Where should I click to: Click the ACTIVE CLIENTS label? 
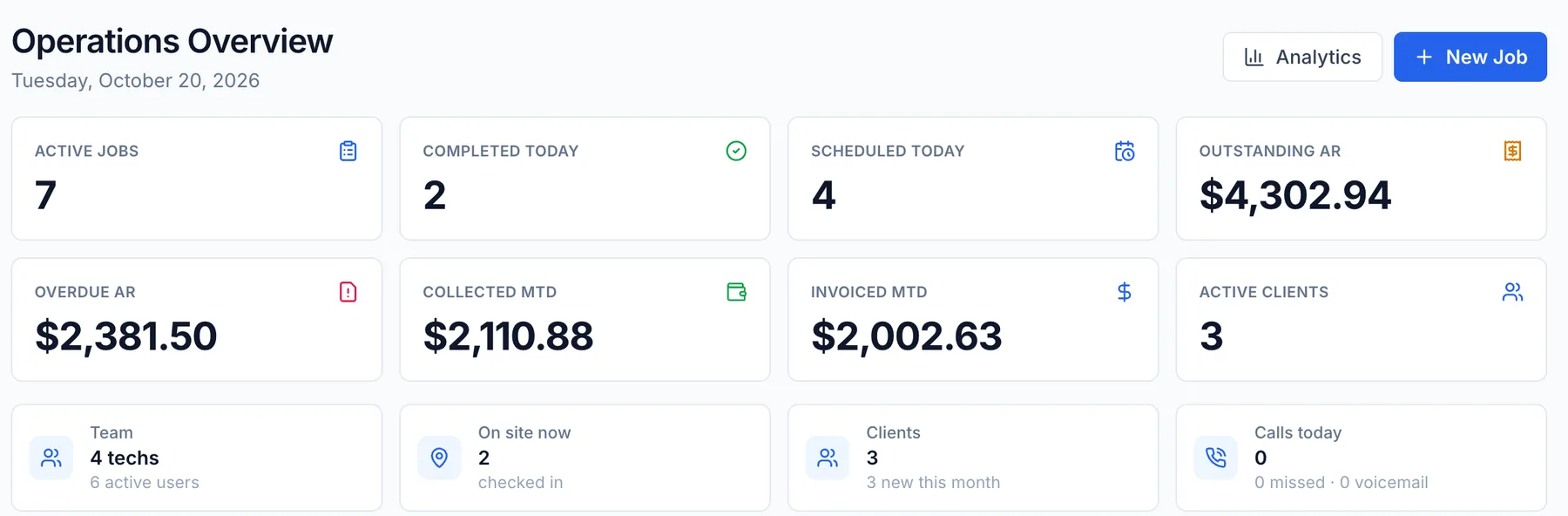(x=1264, y=292)
